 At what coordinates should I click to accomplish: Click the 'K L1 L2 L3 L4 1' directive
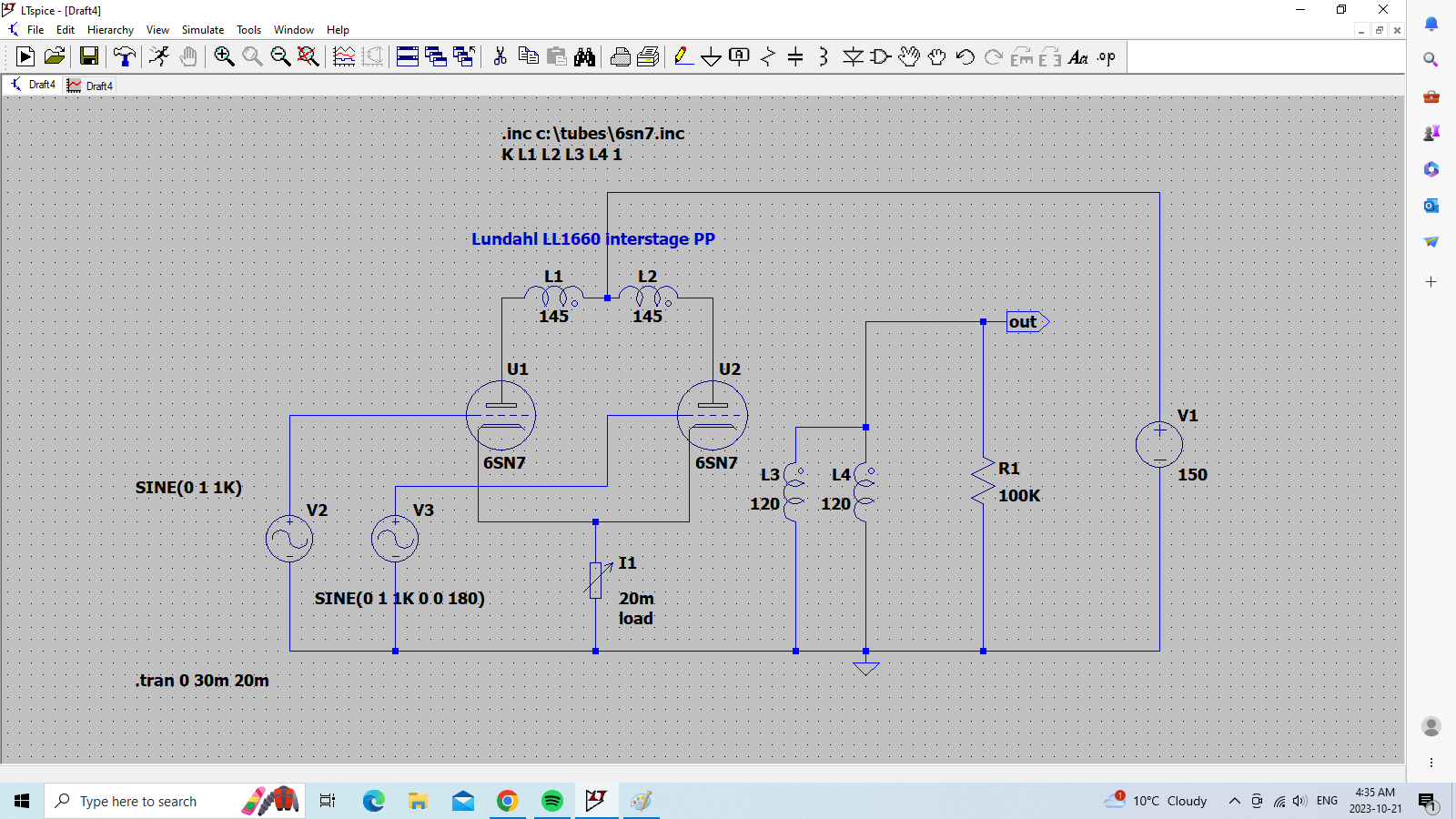[561, 154]
